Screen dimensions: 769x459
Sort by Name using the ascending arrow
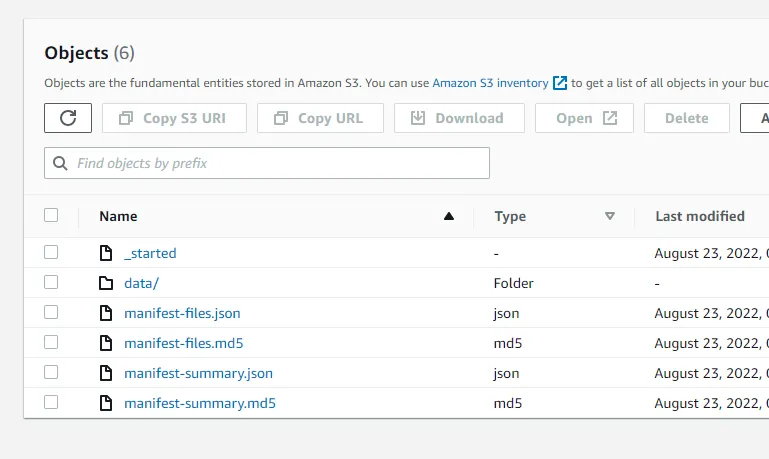449,216
